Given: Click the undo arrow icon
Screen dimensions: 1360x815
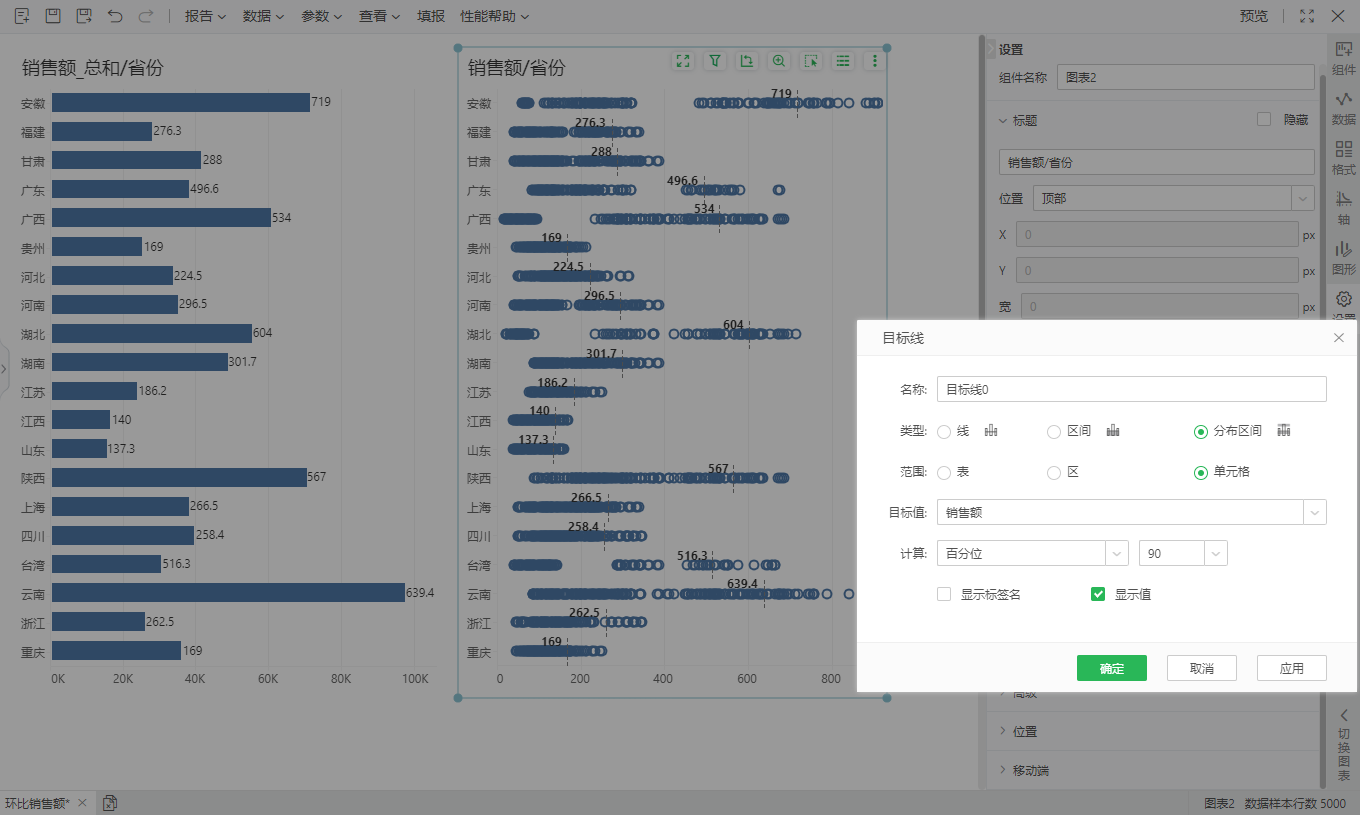Looking at the screenshot, I should click(115, 16).
